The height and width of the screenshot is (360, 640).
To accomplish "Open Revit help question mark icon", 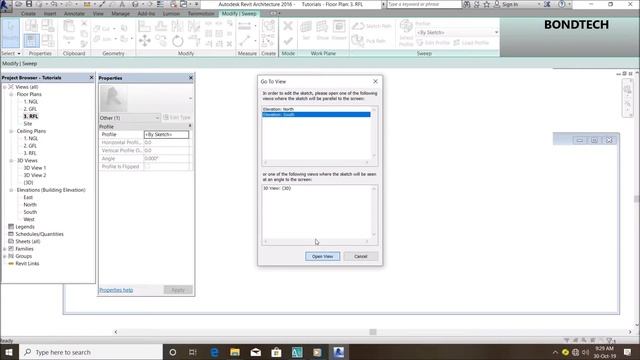I will click(562, 4).
